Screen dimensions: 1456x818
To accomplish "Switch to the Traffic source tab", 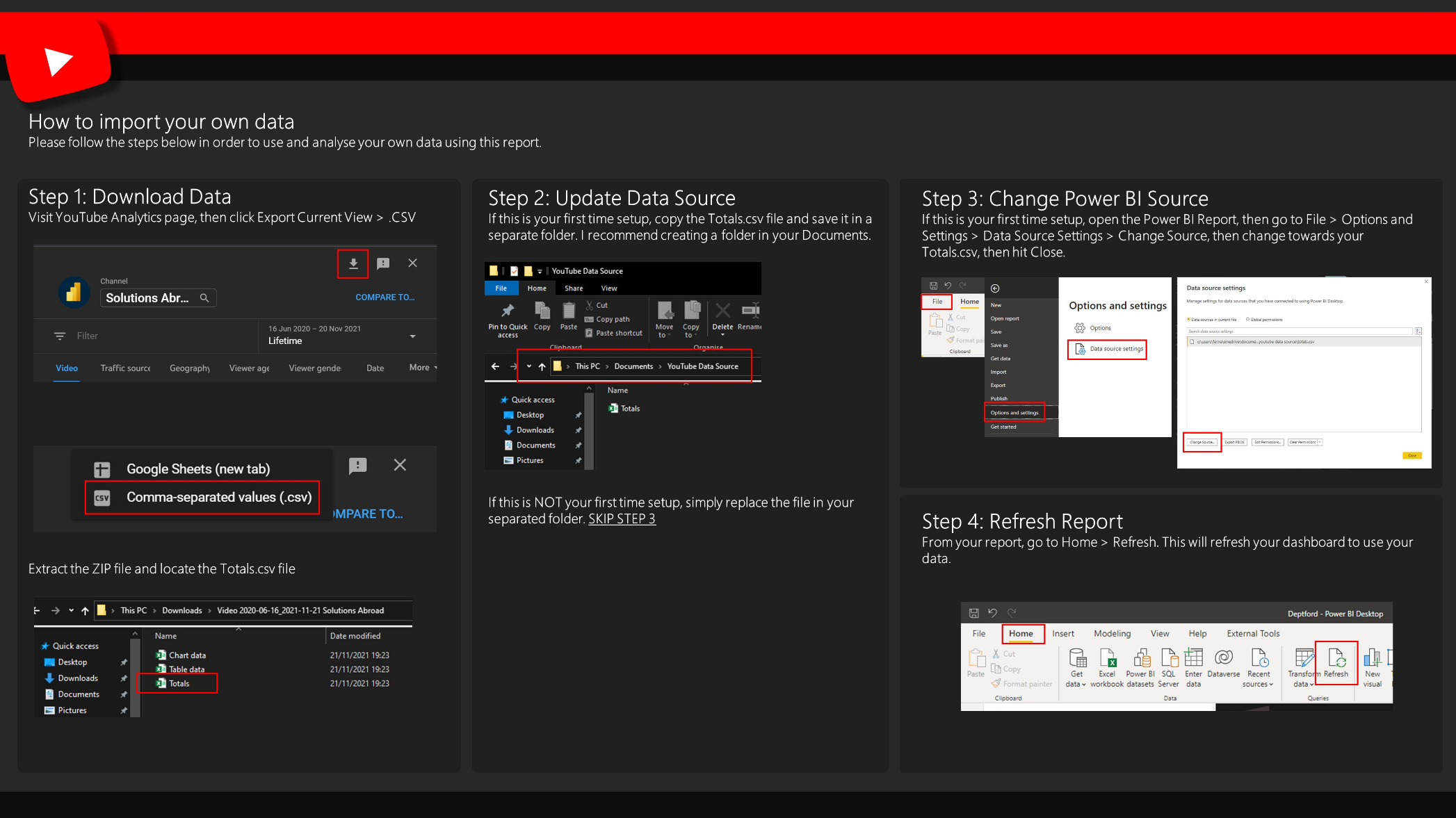I will coord(125,368).
